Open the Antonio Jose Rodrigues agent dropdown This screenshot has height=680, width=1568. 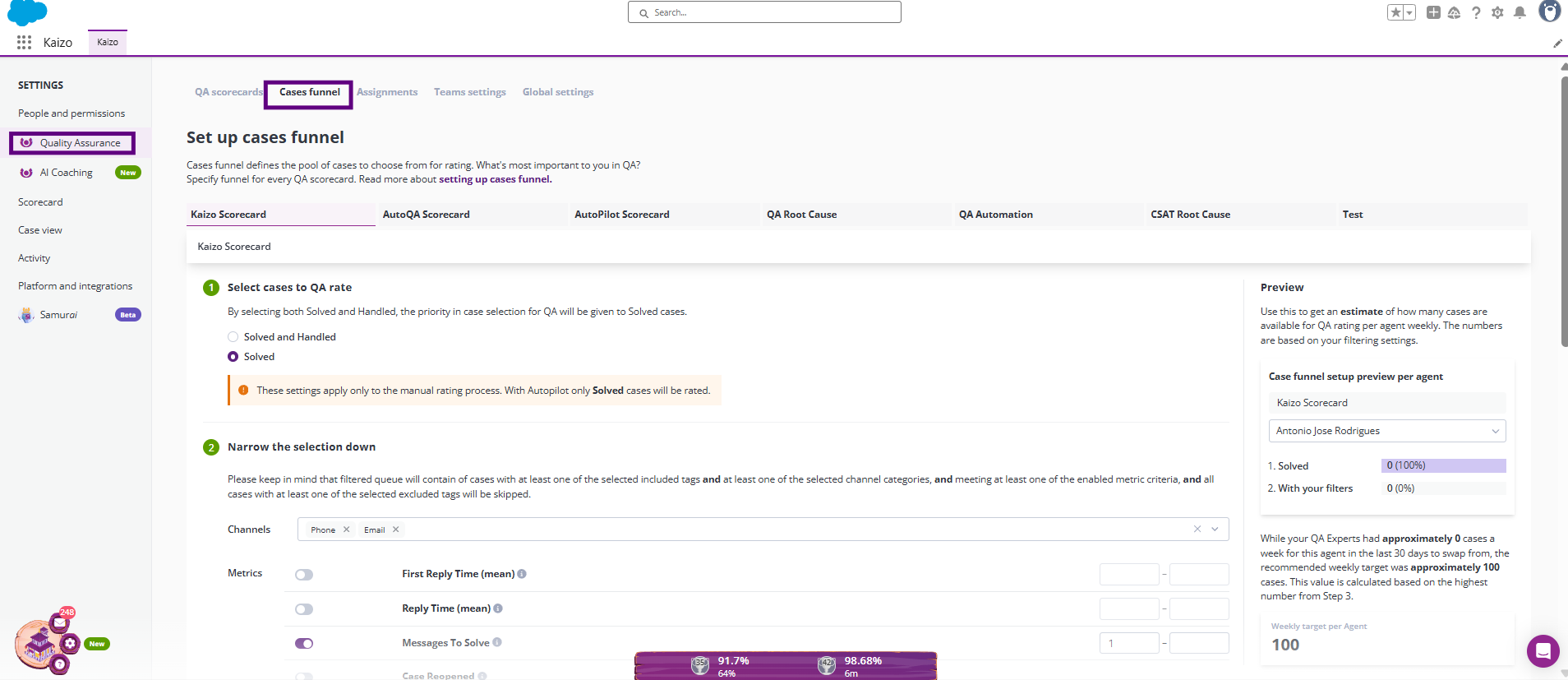[1387, 431]
